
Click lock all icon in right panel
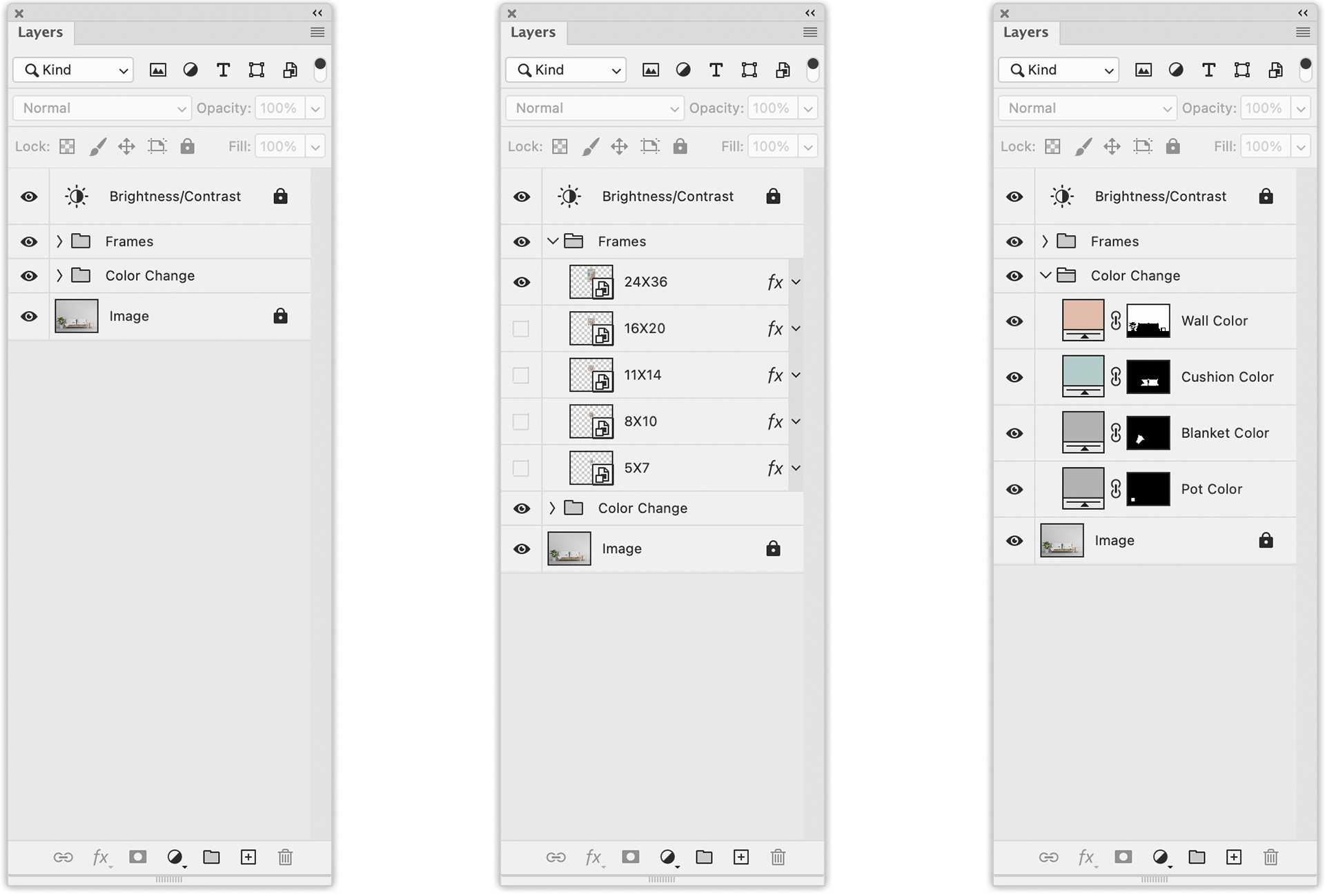(x=1172, y=146)
